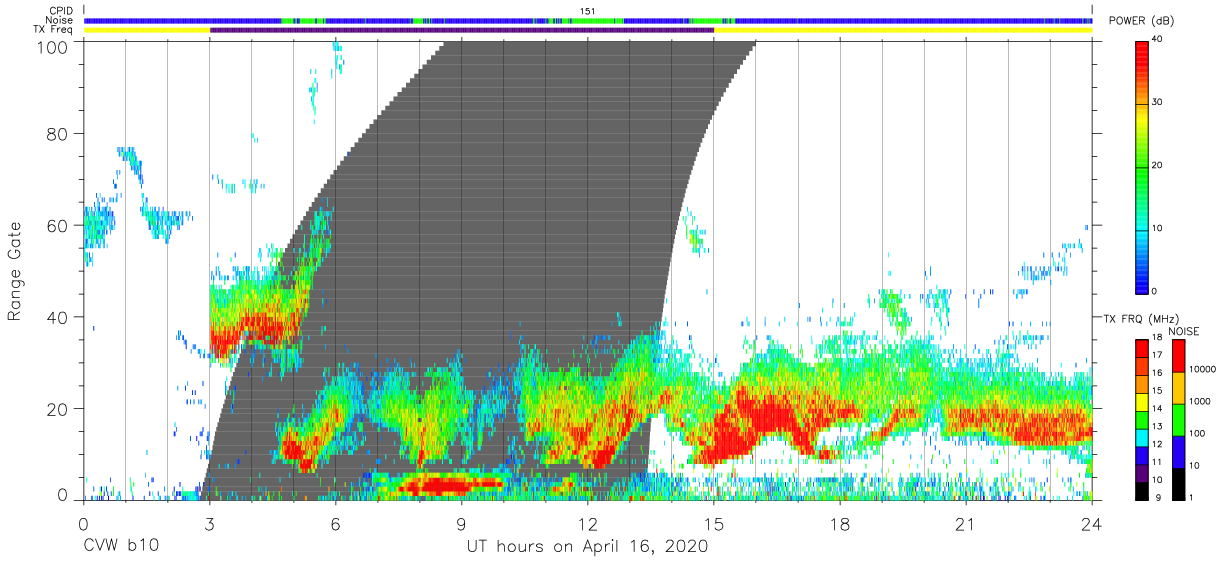The width and height of the screenshot is (1228, 567).
Task: Click the '60' tick on Range Gate axis
Action: [x=58, y=225]
